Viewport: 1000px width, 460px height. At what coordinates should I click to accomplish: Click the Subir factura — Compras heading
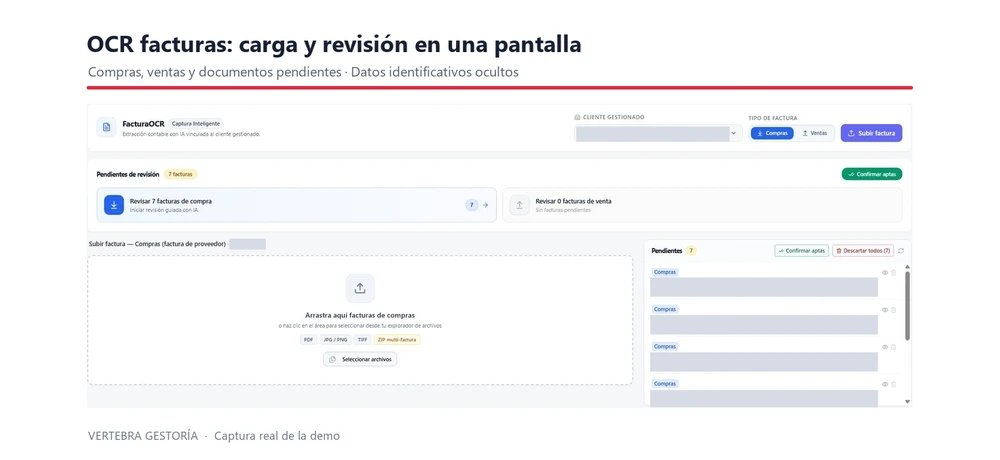[158, 244]
